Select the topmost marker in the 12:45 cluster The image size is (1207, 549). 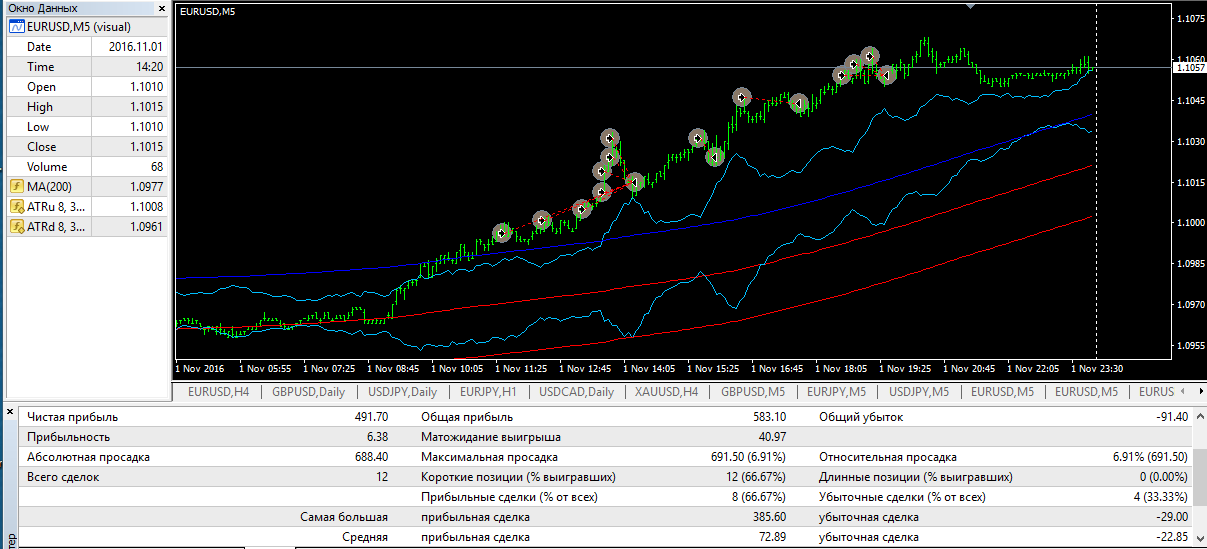(610, 138)
